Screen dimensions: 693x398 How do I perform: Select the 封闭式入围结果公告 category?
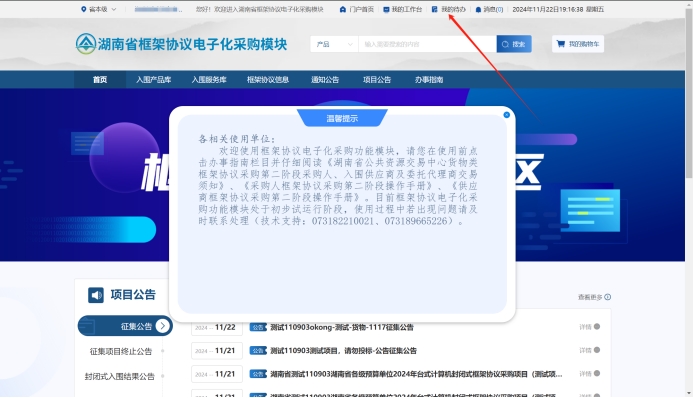[x=120, y=376]
